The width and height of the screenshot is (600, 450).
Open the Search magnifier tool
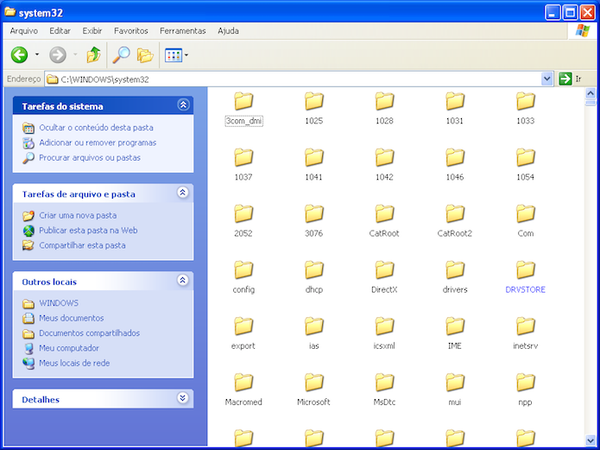tap(121, 55)
